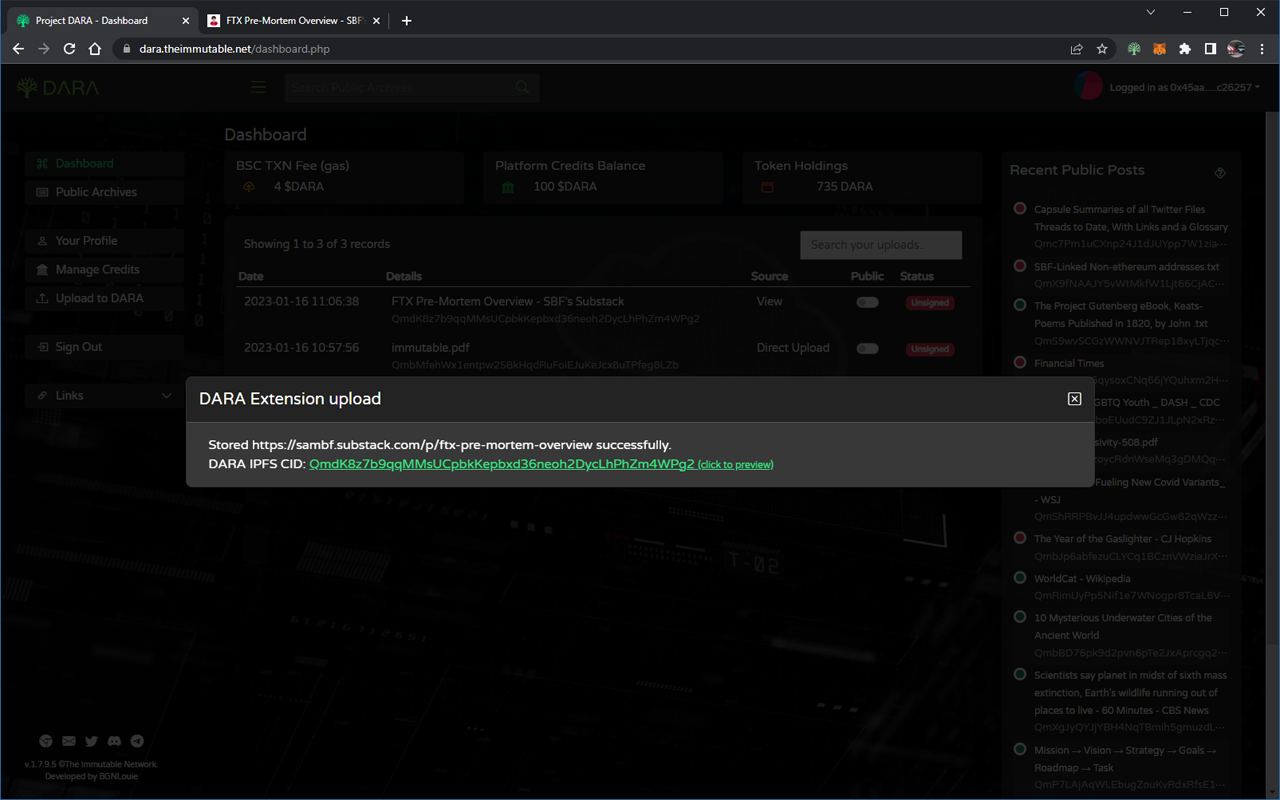Open Public Archives in the sidebar
The height and width of the screenshot is (800, 1280).
(104, 192)
